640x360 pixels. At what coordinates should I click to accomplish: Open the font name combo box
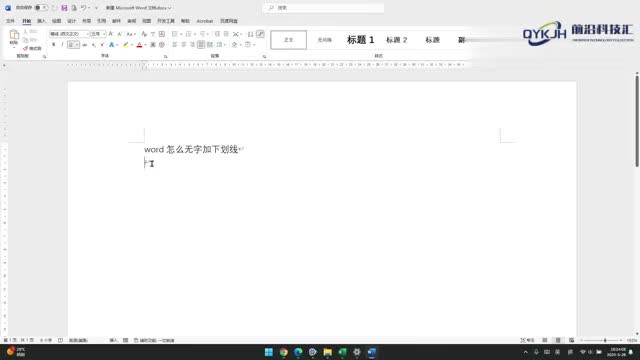click(69, 34)
